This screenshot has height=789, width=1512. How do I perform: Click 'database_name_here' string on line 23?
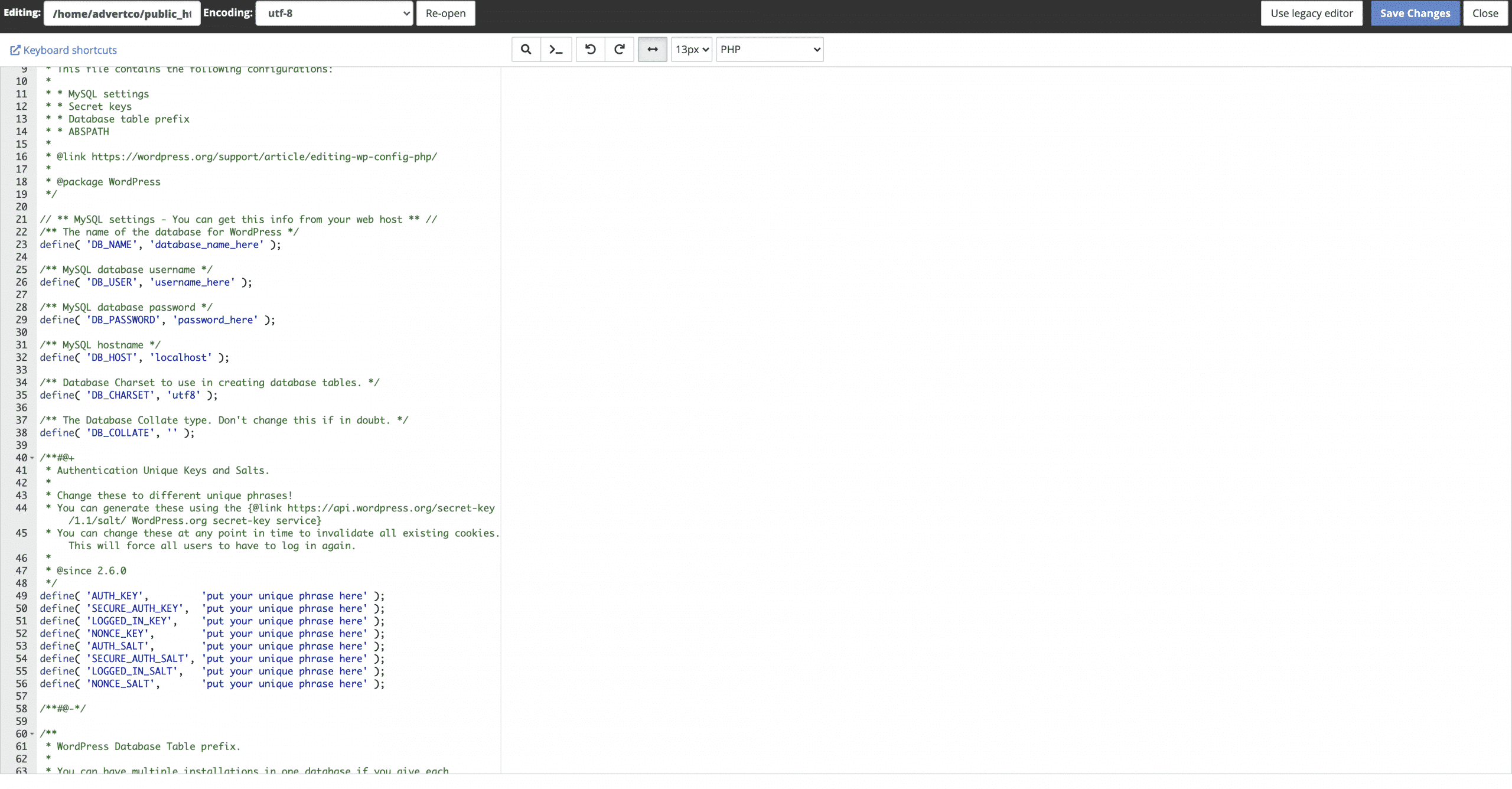207,244
